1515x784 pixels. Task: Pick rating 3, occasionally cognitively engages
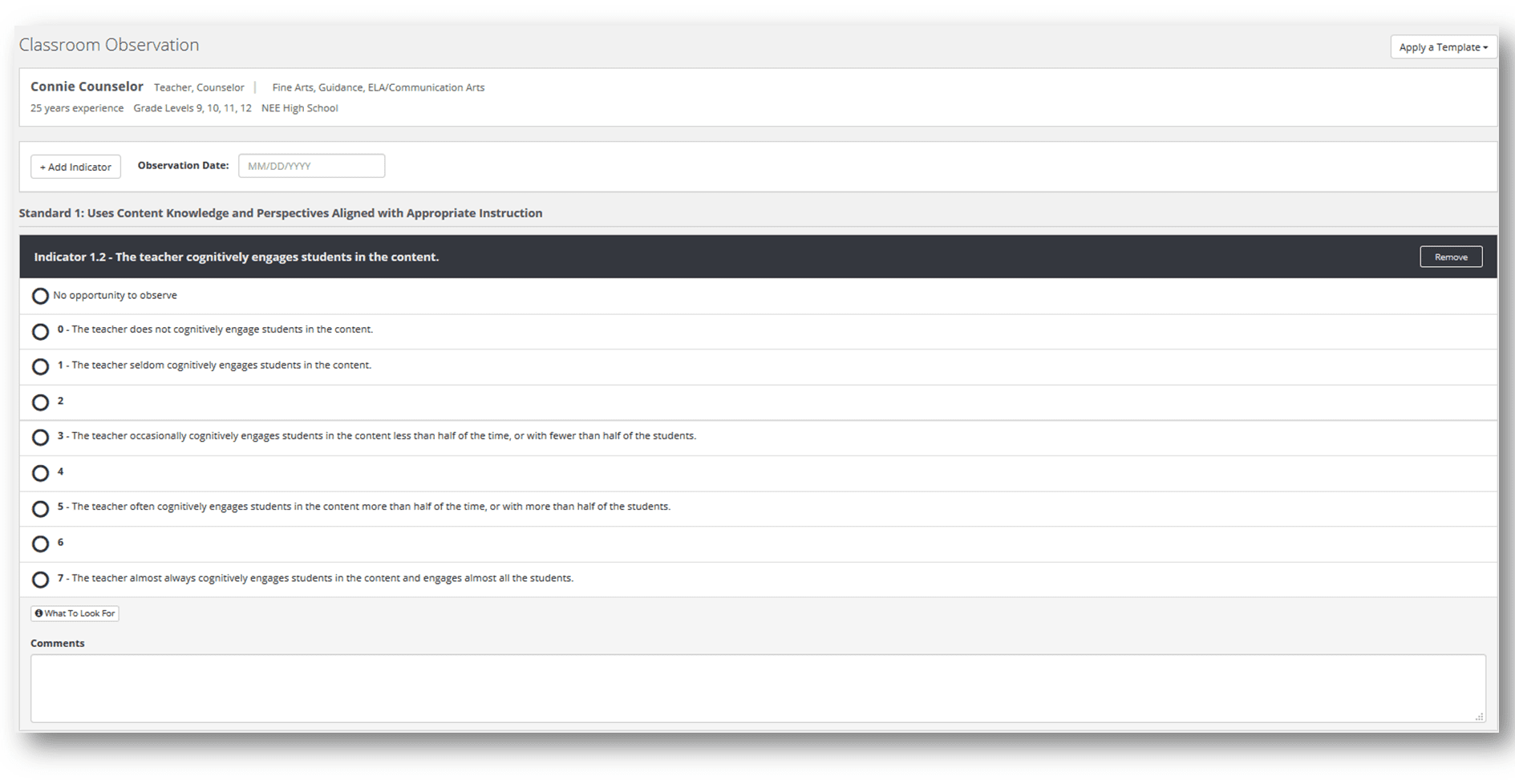(40, 438)
